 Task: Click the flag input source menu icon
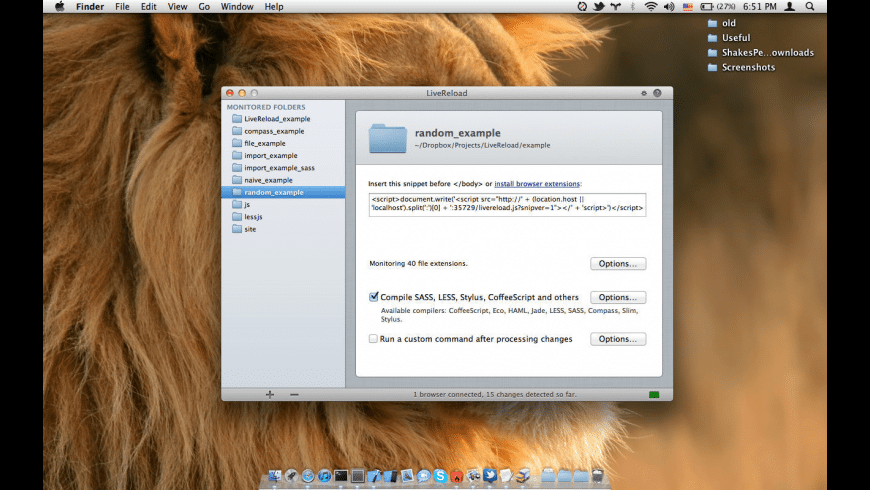(x=688, y=7)
